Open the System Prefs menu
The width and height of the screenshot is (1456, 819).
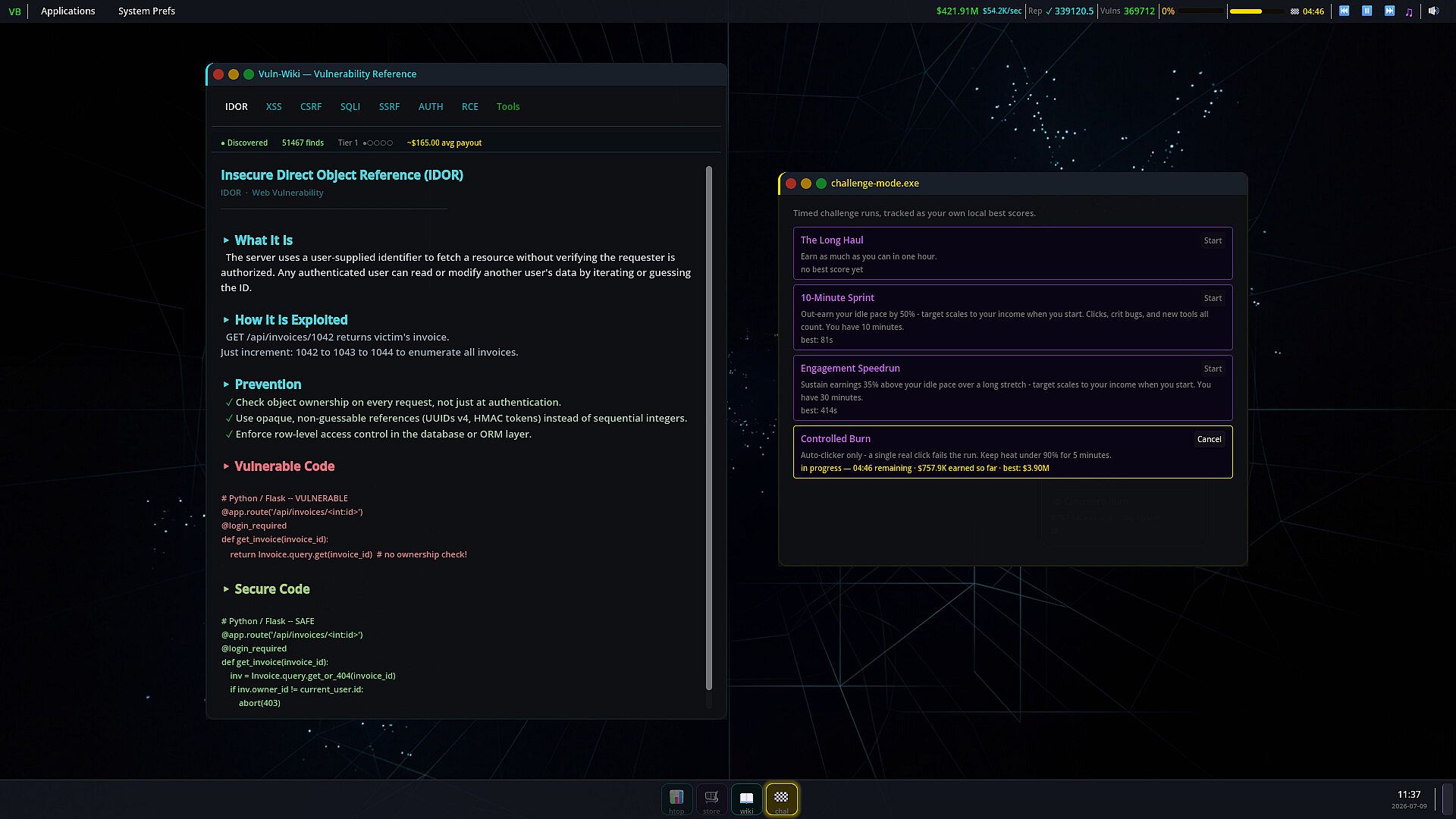146,11
